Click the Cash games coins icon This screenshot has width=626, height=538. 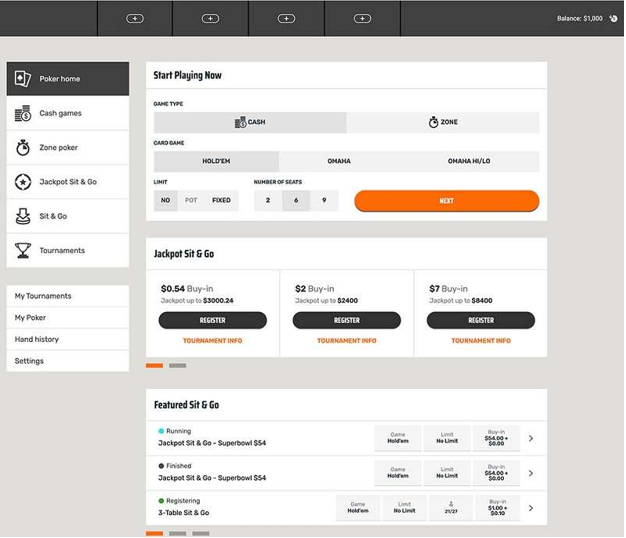point(23,113)
